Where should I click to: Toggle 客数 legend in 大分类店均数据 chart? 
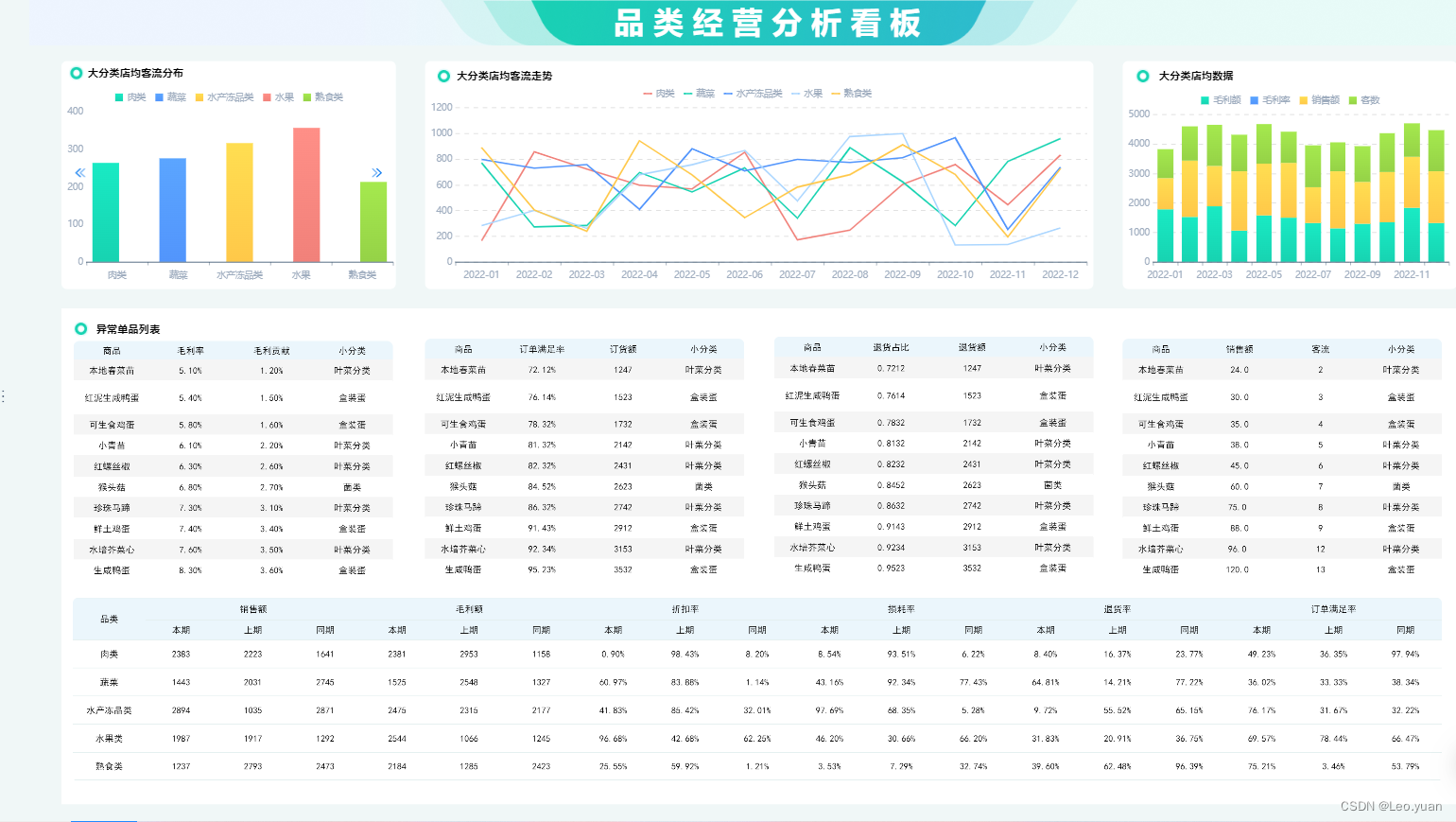1364,100
